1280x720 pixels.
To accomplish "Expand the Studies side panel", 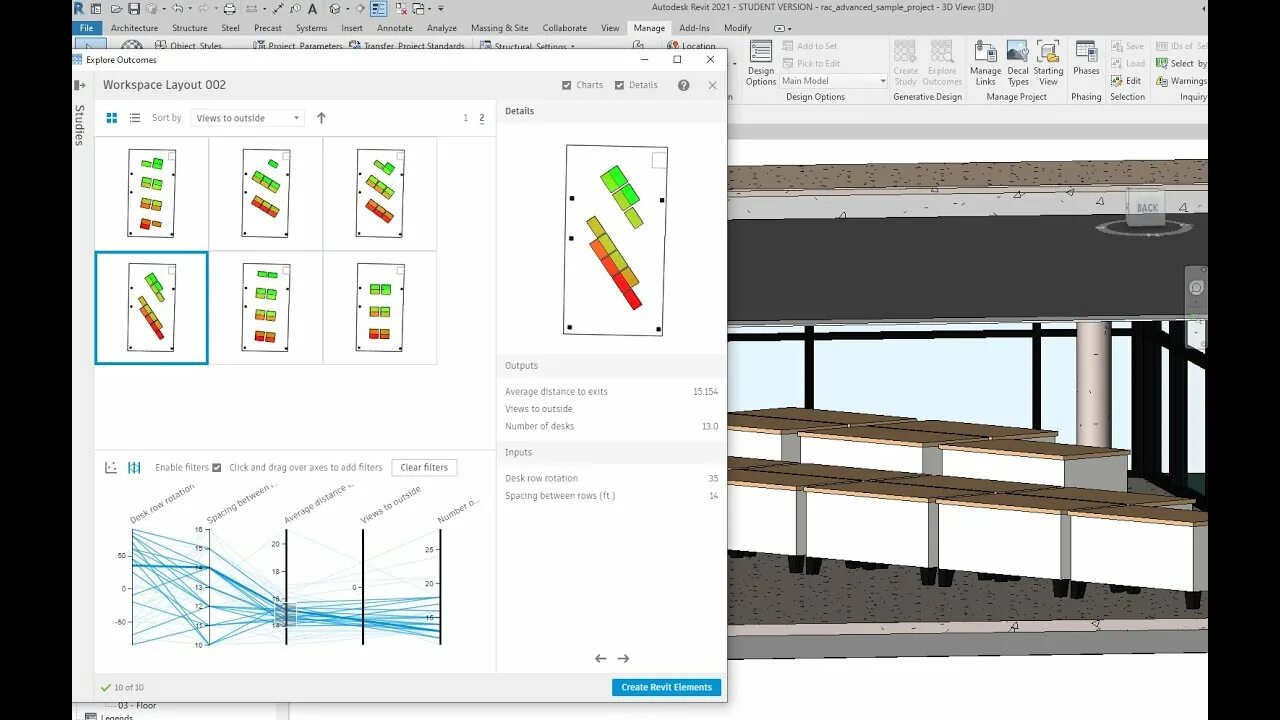I will click(x=80, y=86).
